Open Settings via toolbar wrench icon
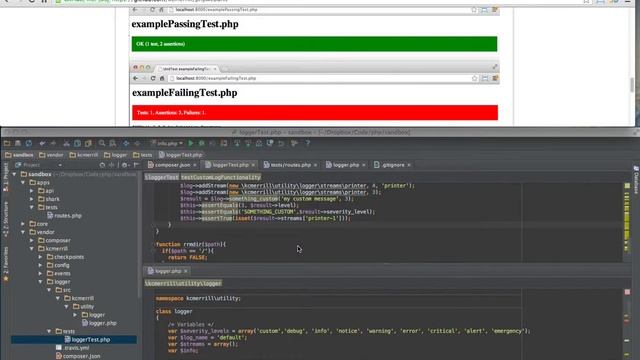This screenshot has height=360, width=640. click(294, 143)
